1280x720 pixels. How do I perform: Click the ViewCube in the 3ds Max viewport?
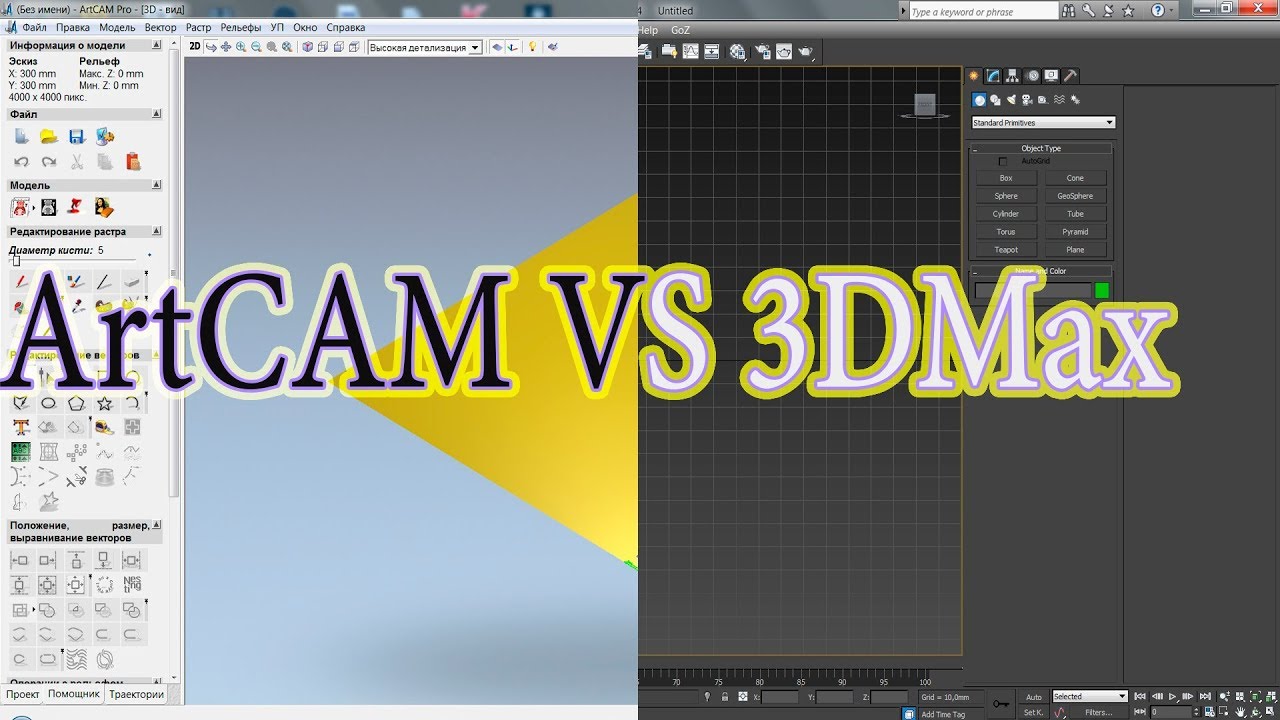pos(925,105)
